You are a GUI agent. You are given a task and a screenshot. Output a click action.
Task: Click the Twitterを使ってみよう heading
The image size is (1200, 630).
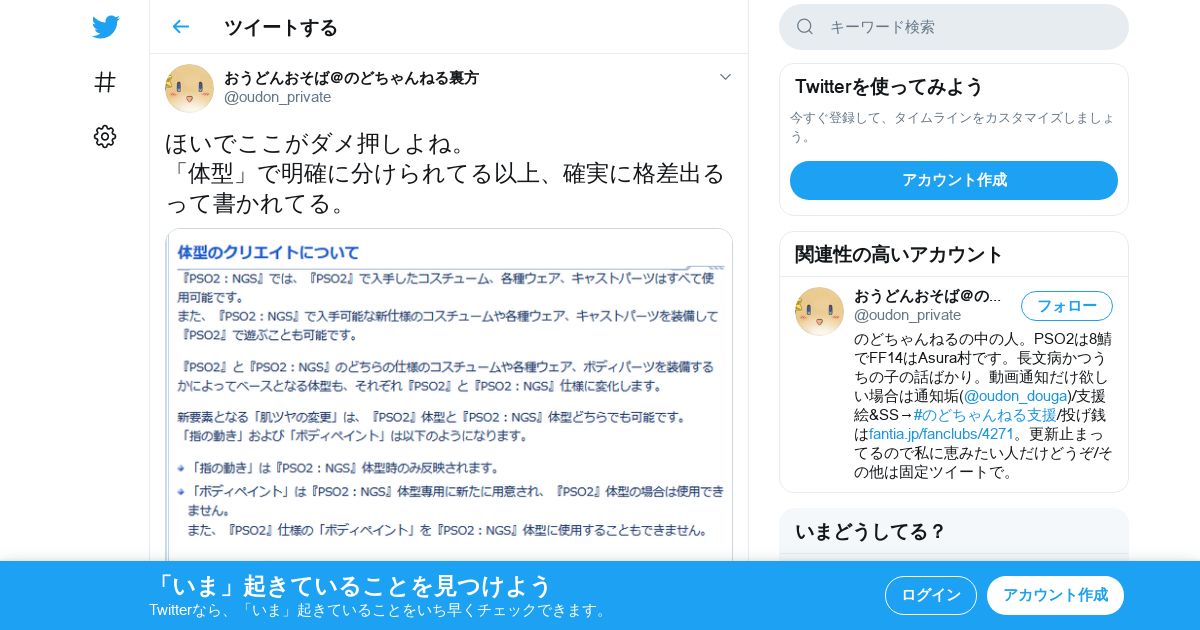click(x=889, y=86)
